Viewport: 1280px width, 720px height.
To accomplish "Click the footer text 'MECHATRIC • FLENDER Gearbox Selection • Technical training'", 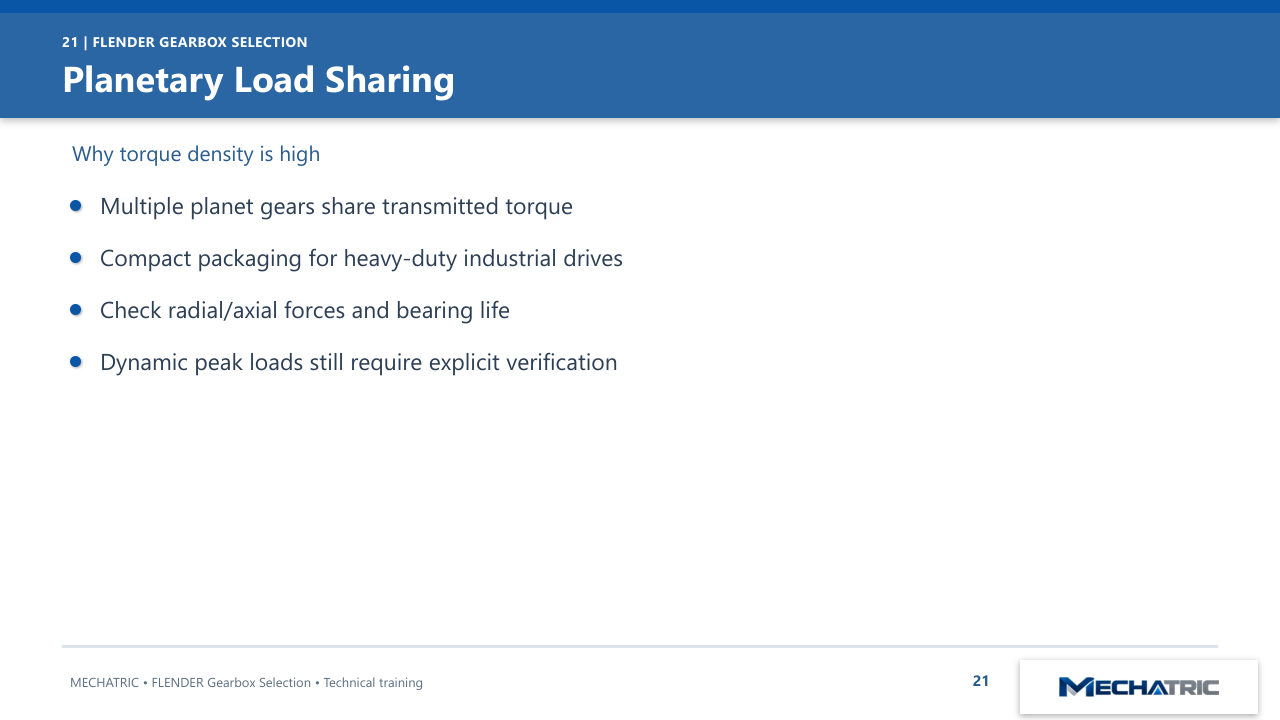I will click(246, 683).
